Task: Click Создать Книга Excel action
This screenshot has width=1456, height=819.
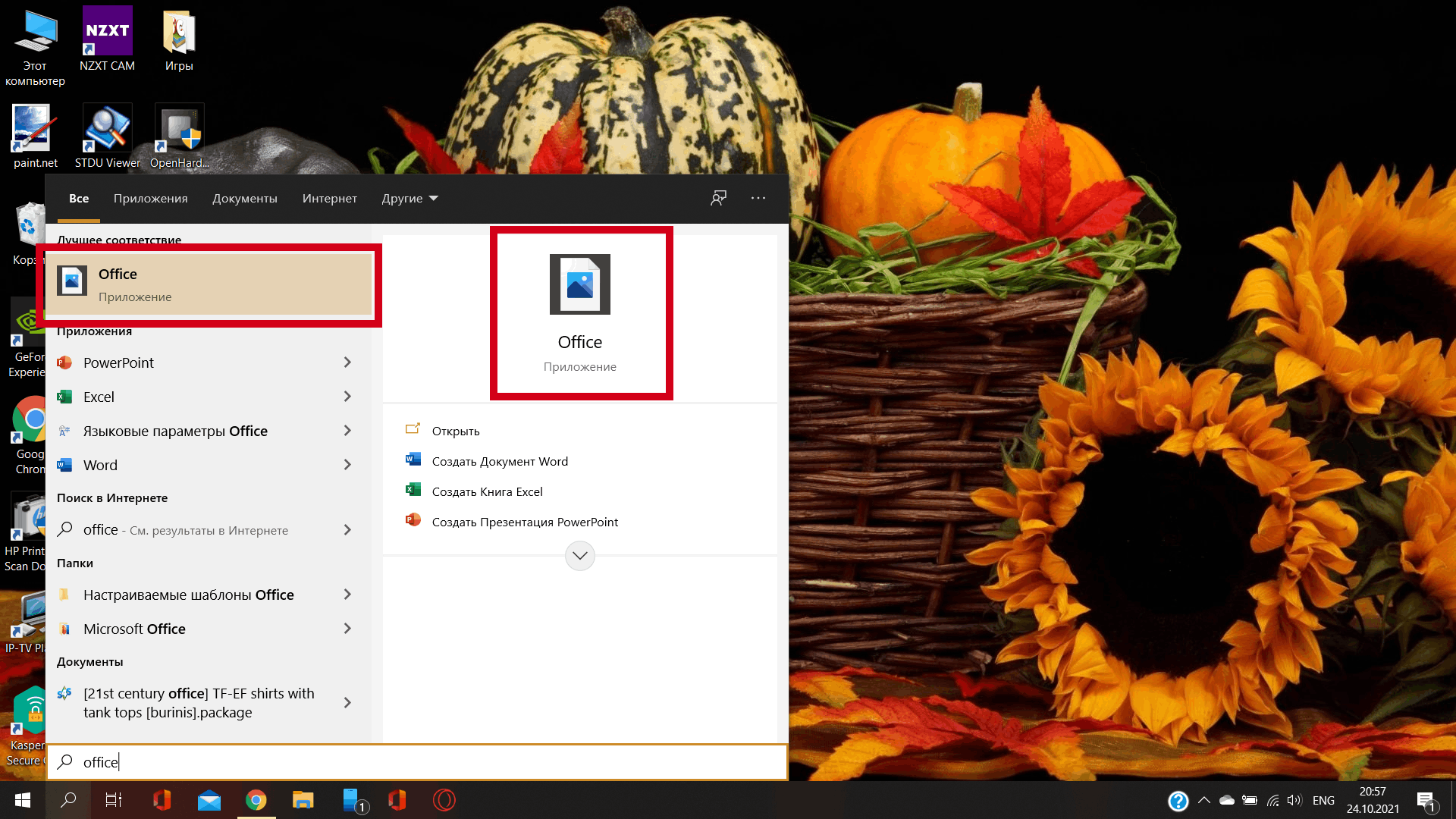Action: (487, 491)
